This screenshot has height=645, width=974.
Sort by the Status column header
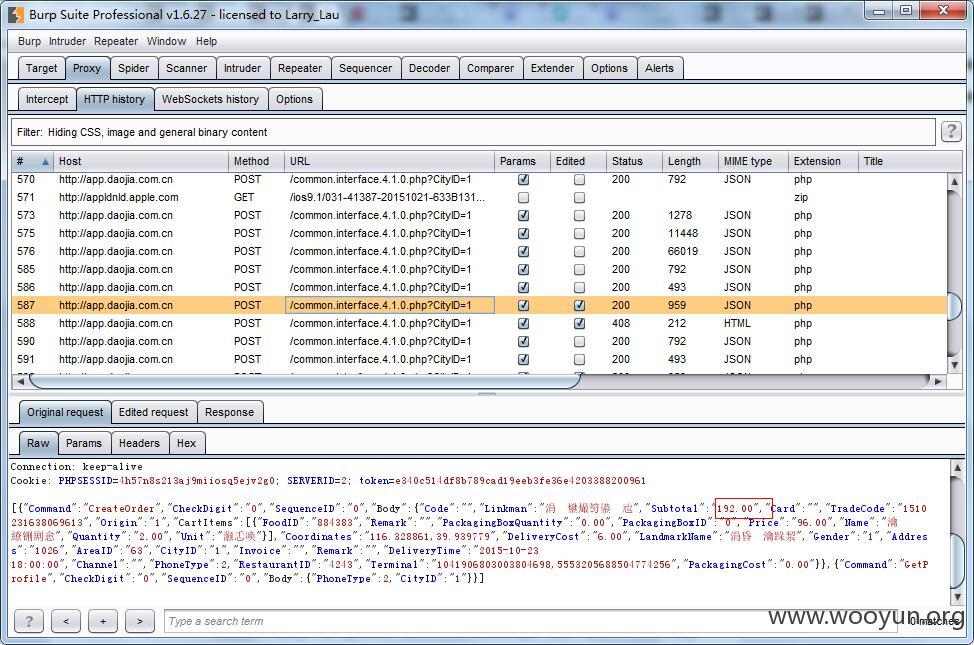point(634,162)
